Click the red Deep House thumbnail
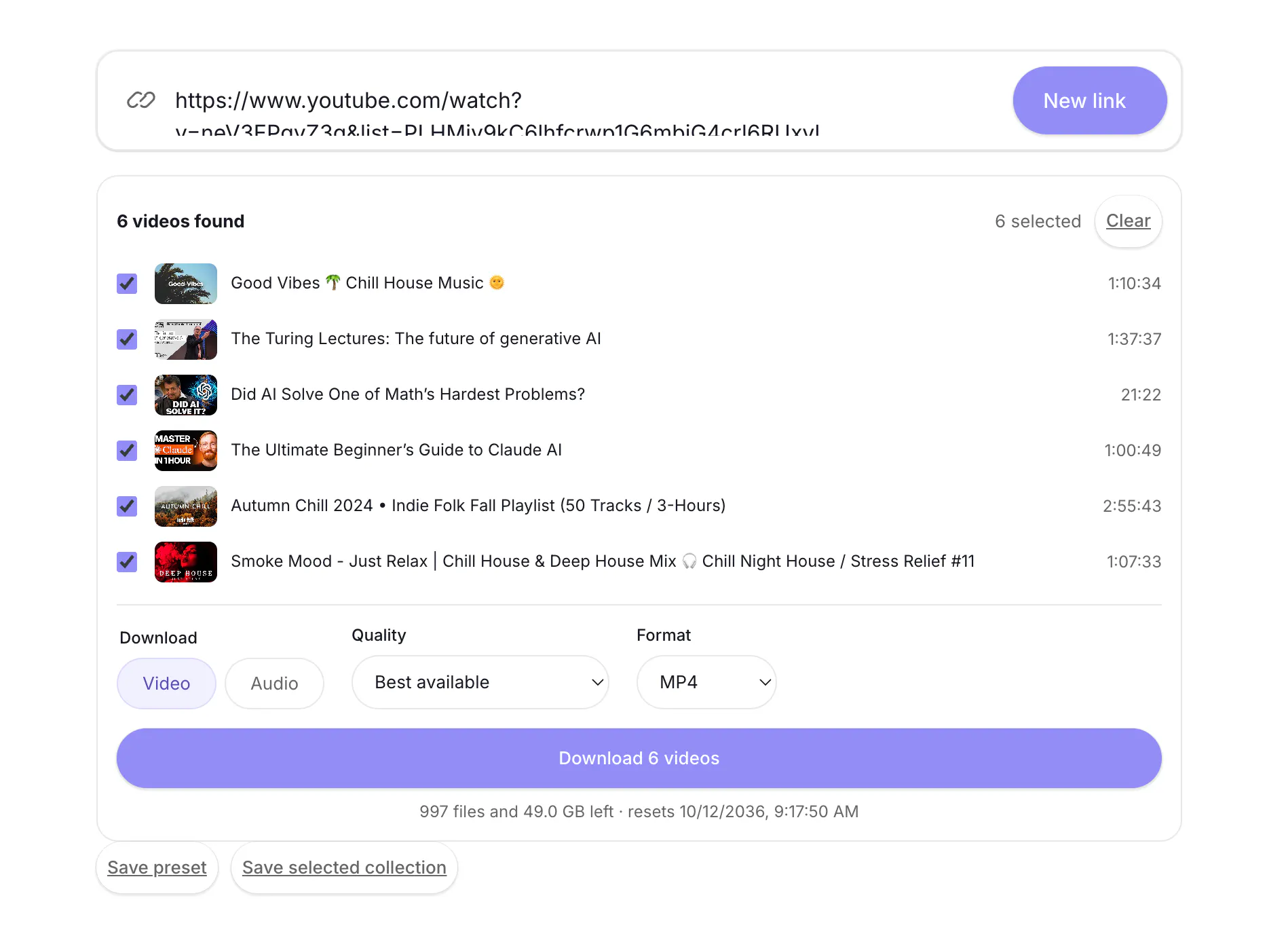This screenshot has height=934, width=1288. click(x=186, y=562)
